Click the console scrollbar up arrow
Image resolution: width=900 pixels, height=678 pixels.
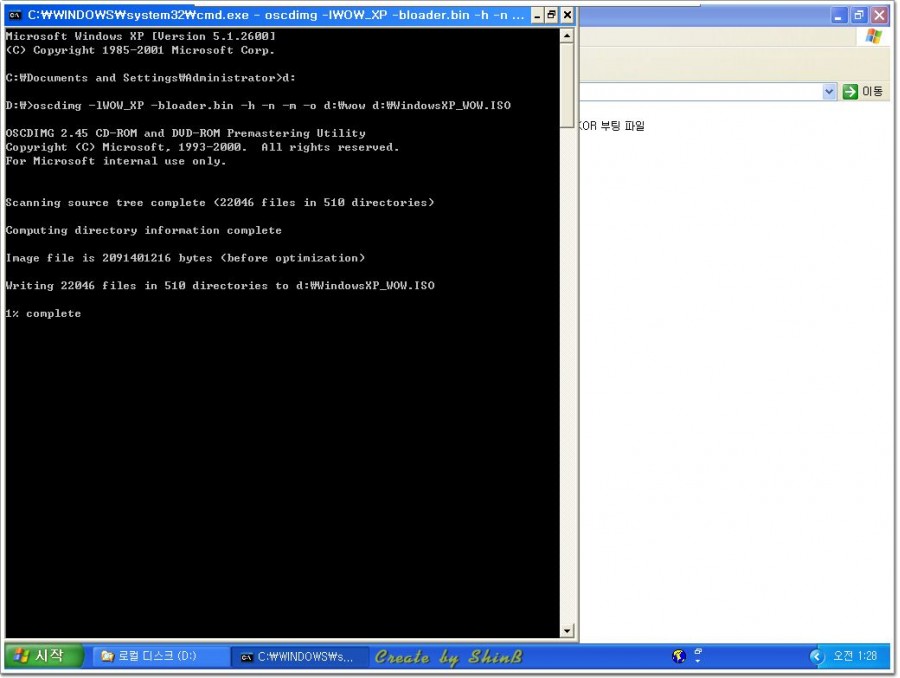[567, 36]
